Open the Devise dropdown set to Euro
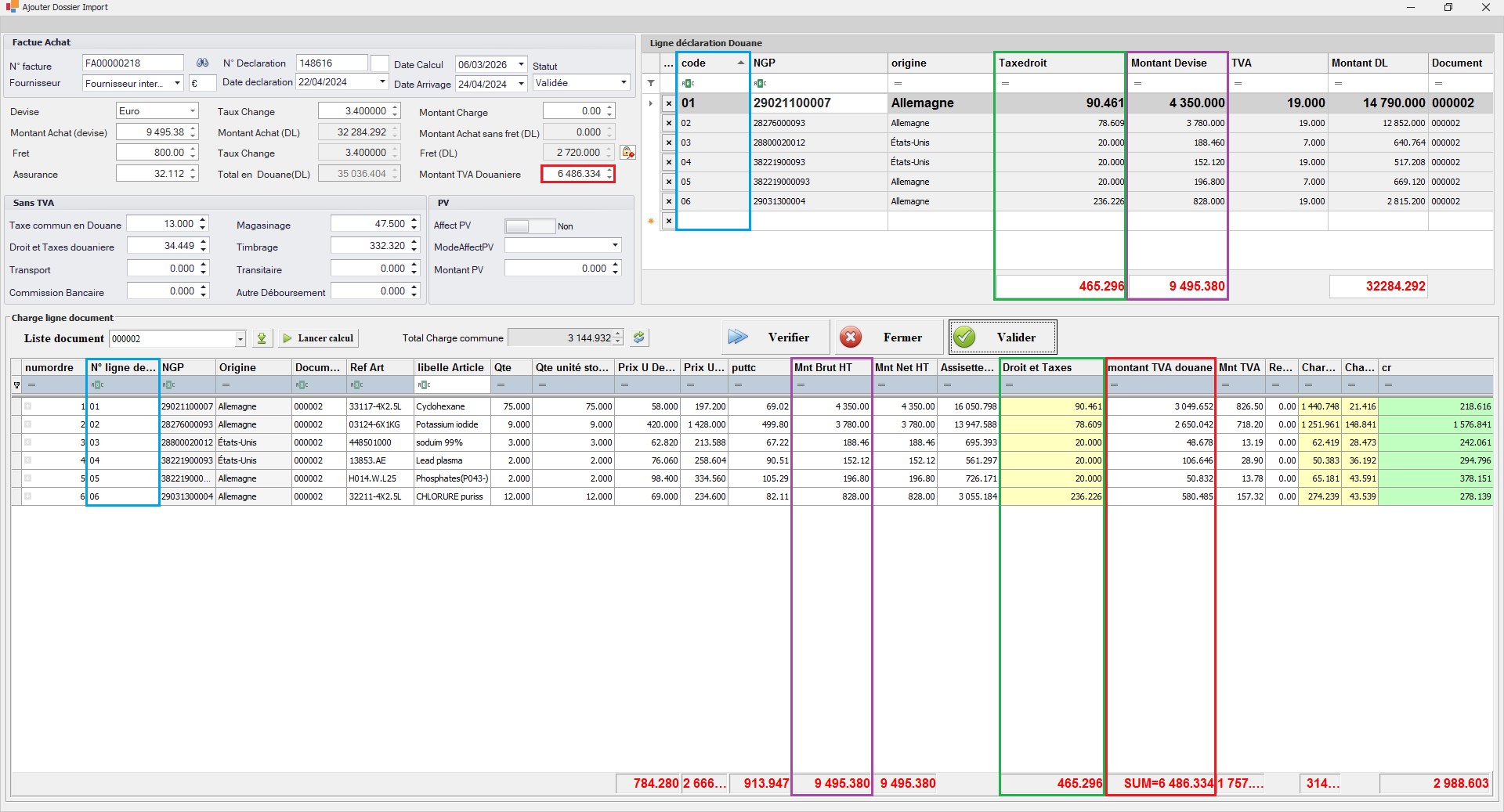The image size is (1504, 812). point(192,111)
